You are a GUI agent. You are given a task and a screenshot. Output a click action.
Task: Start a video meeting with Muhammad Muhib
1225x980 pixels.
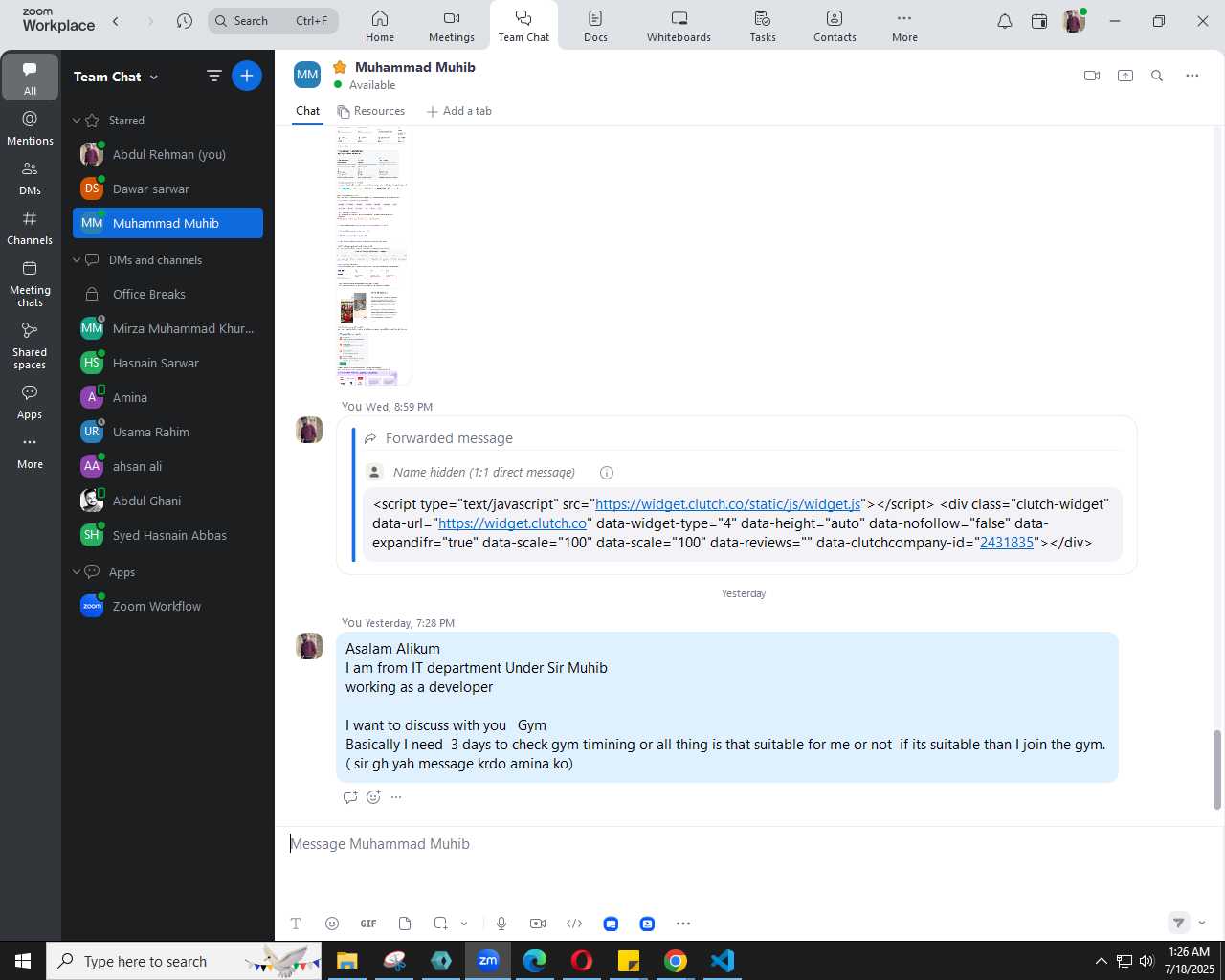click(x=1091, y=76)
